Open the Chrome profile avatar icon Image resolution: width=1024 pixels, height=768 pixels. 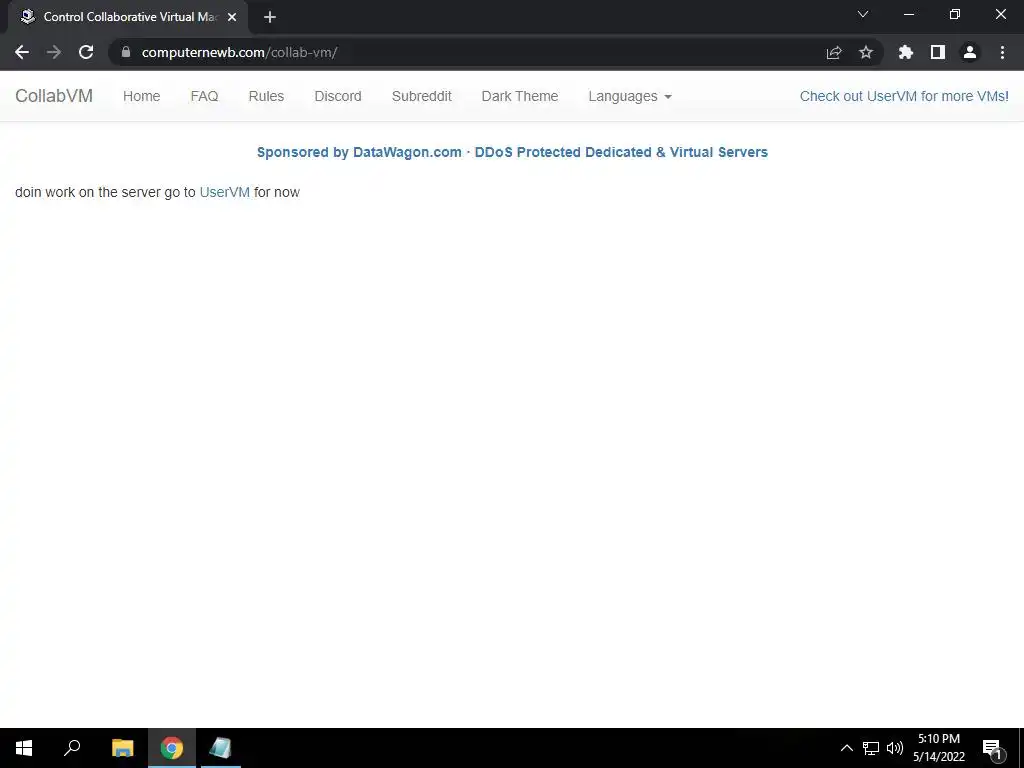pos(970,52)
